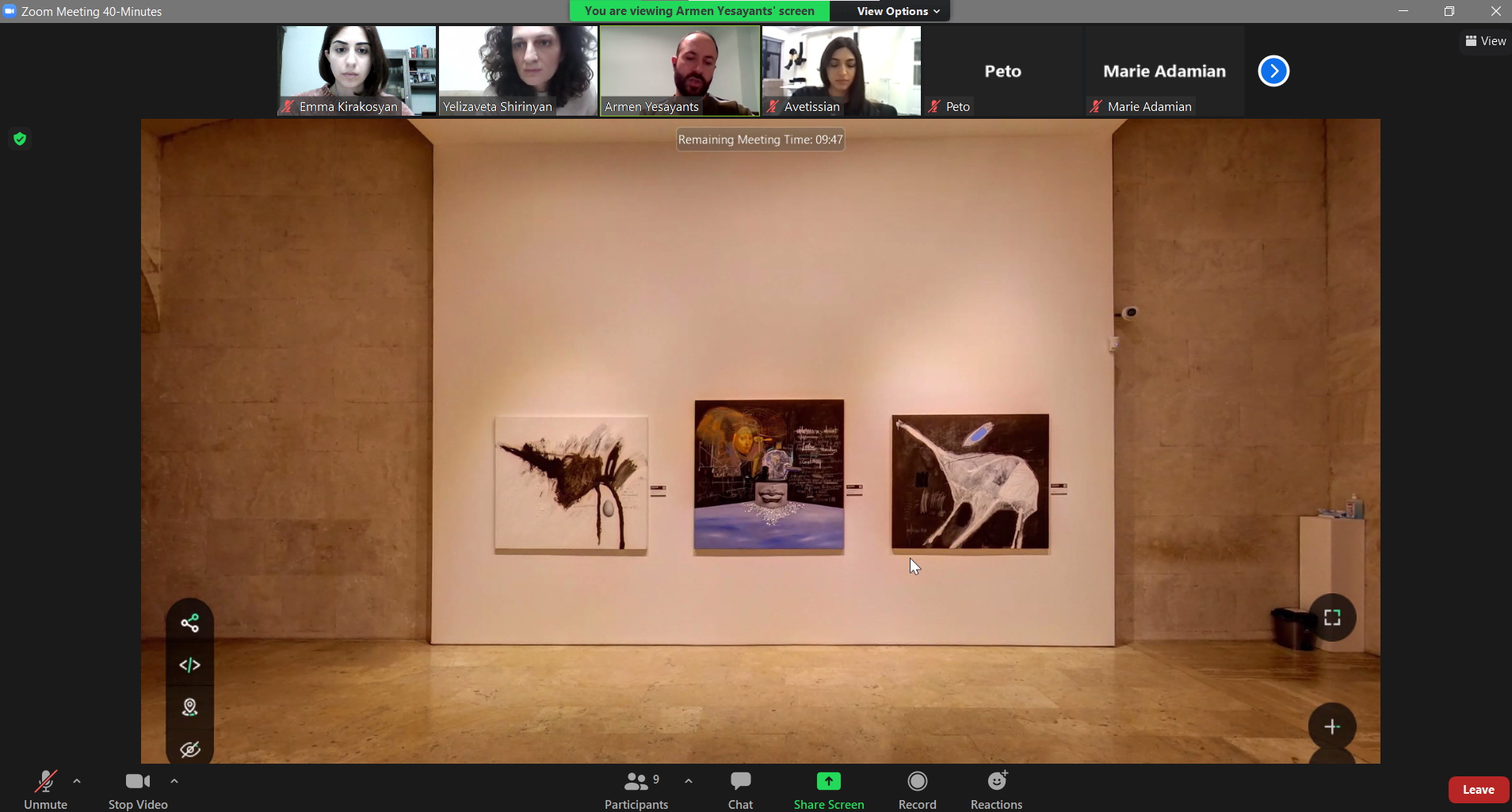The image size is (1512, 812).
Task: Select Emma Kirakosyan's video thumbnail
Action: (x=357, y=71)
